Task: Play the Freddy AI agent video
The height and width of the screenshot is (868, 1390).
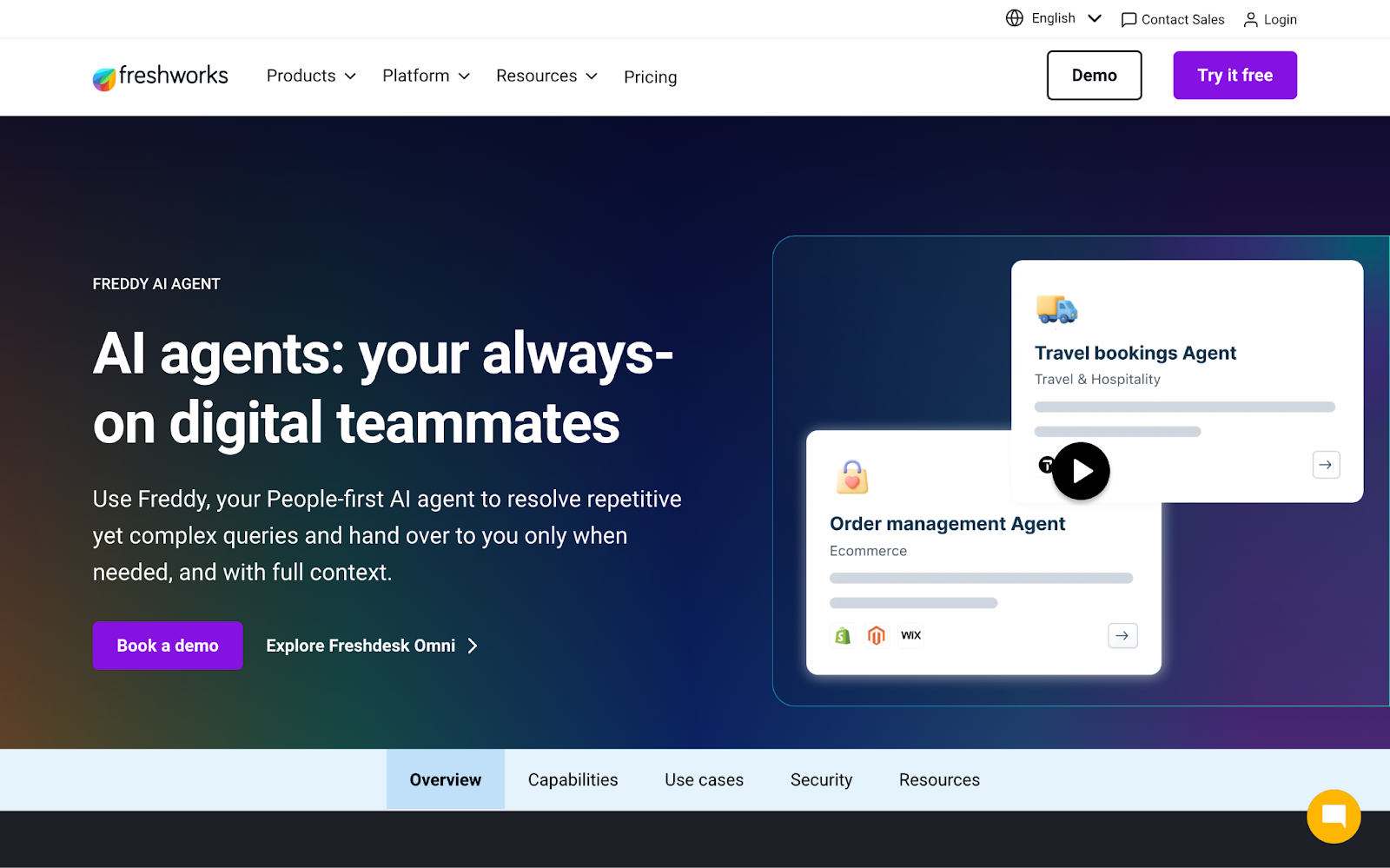Action: [1081, 471]
